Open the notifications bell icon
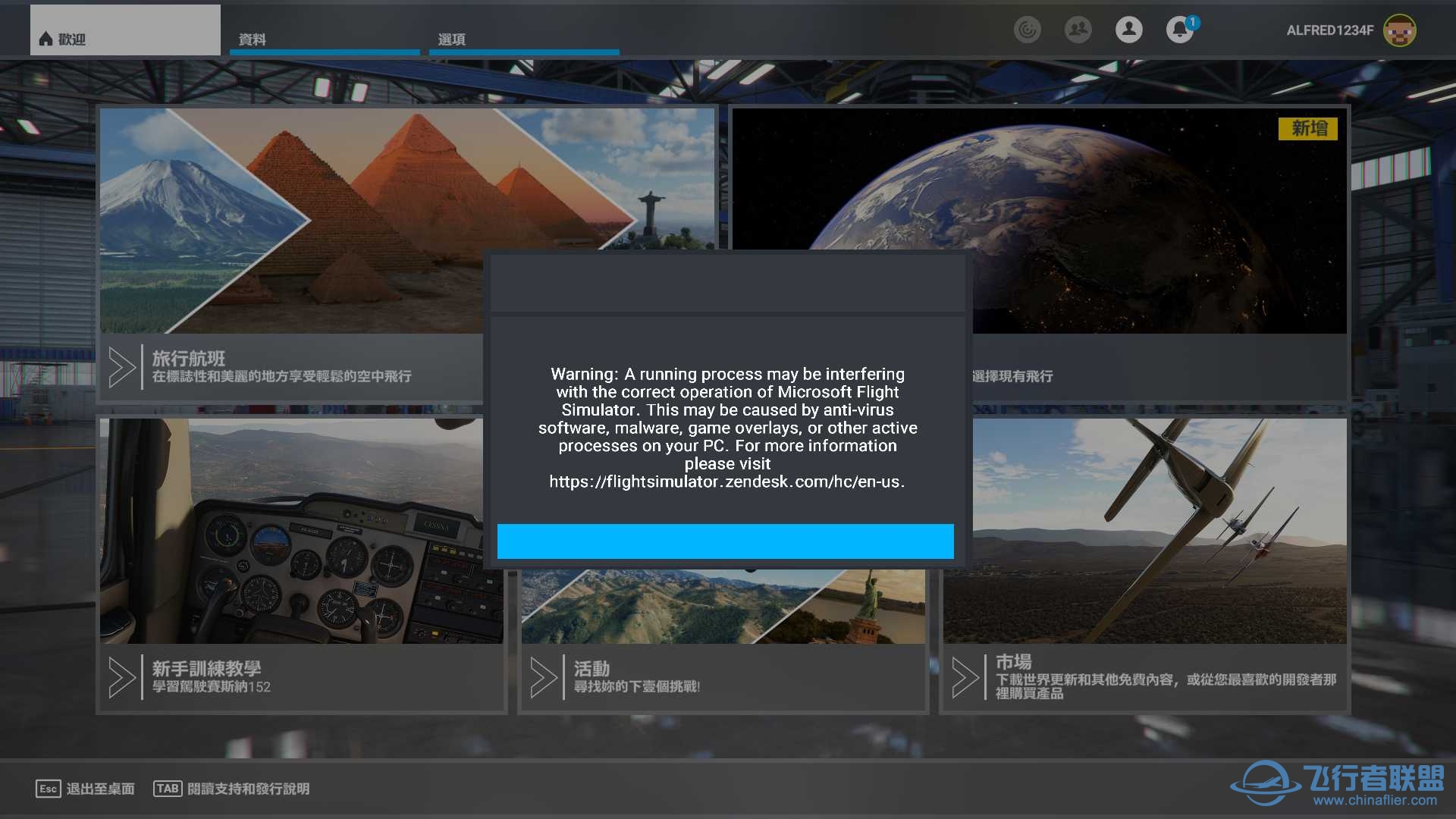 coord(1179,30)
